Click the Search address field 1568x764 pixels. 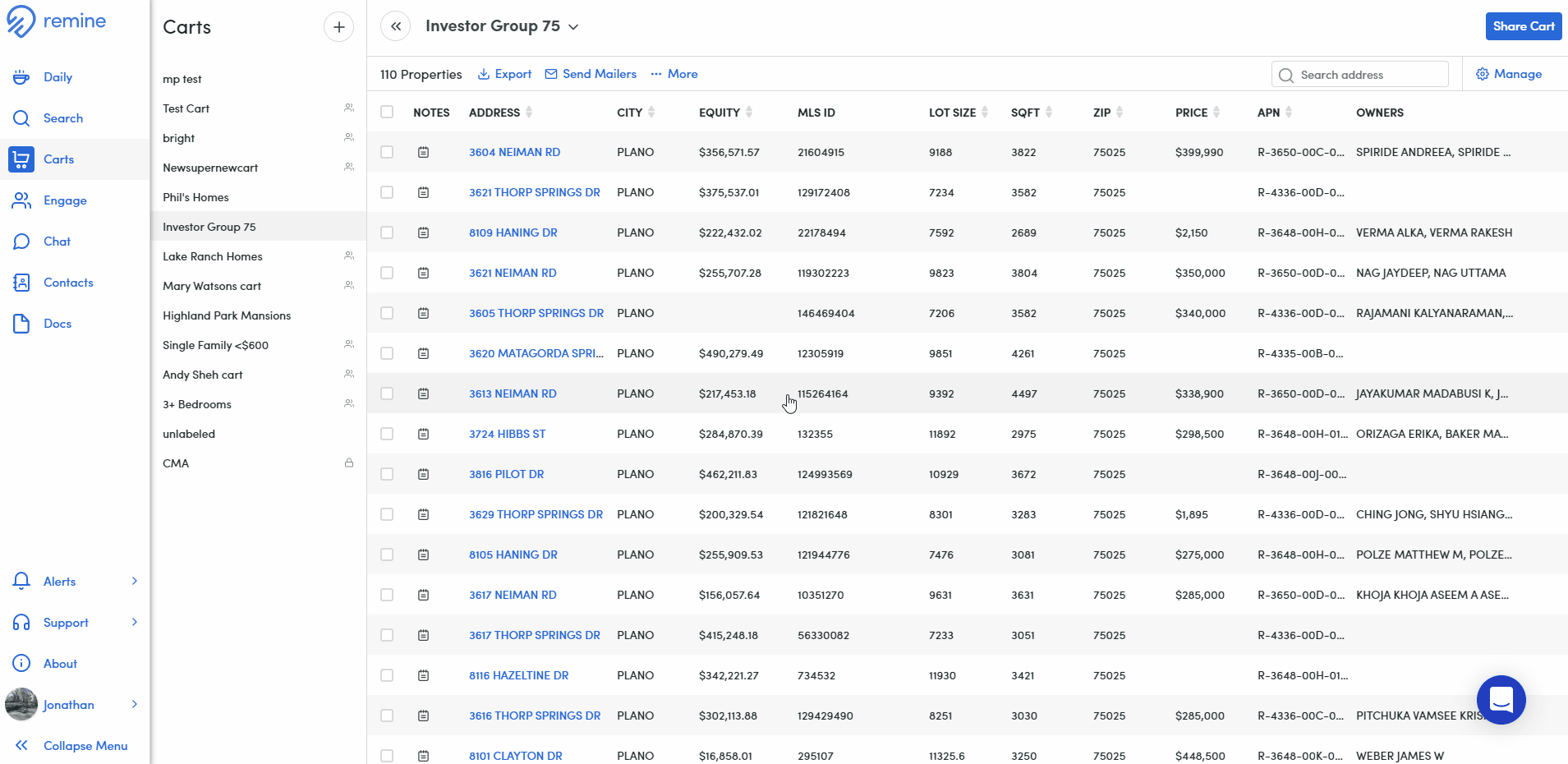[1359, 75]
